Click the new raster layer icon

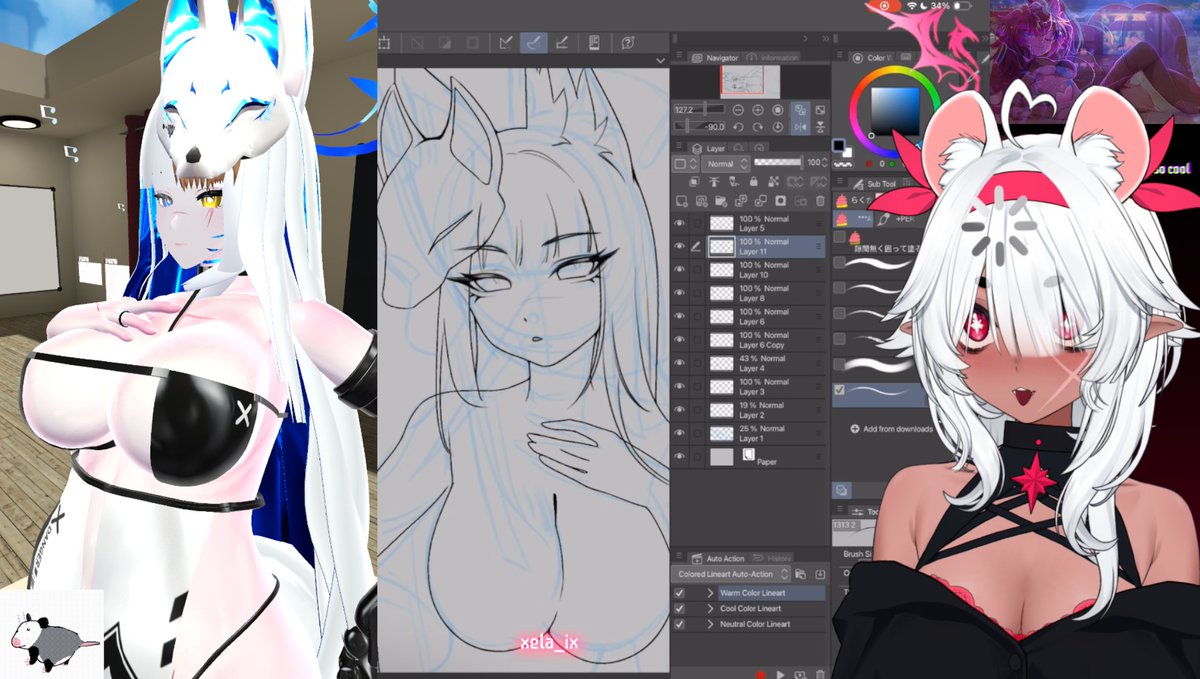(x=681, y=201)
